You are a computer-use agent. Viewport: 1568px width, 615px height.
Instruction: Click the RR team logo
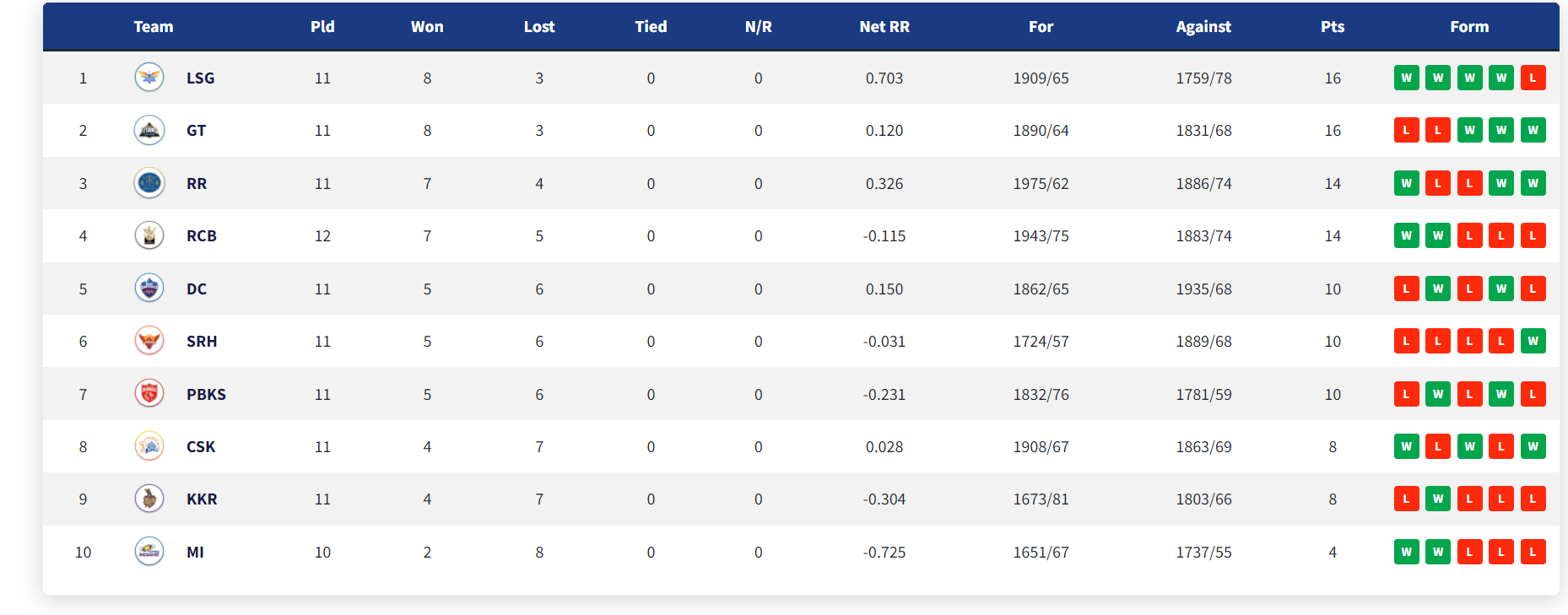pos(149,183)
